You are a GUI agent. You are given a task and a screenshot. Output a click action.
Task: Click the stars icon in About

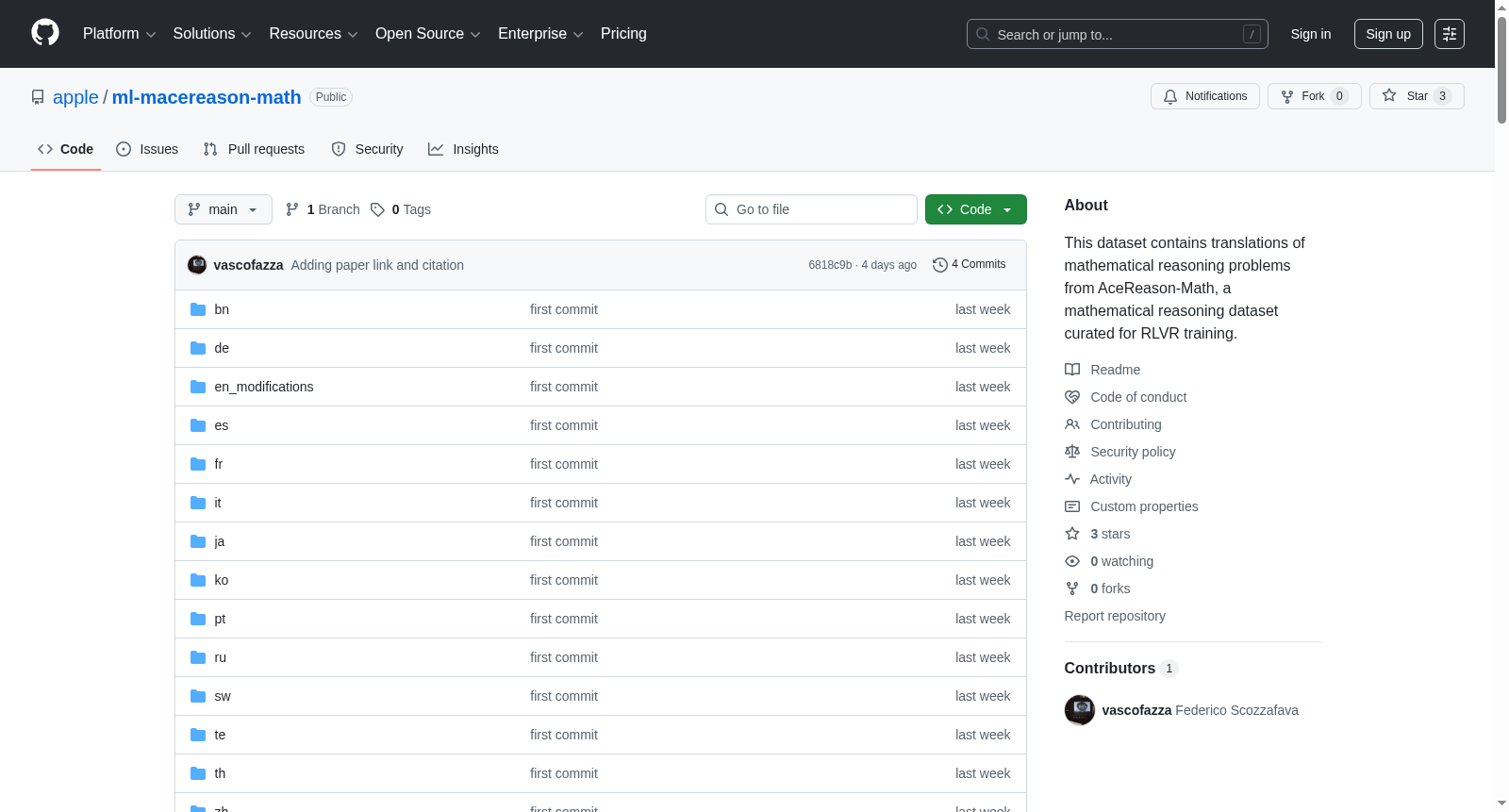coord(1072,534)
